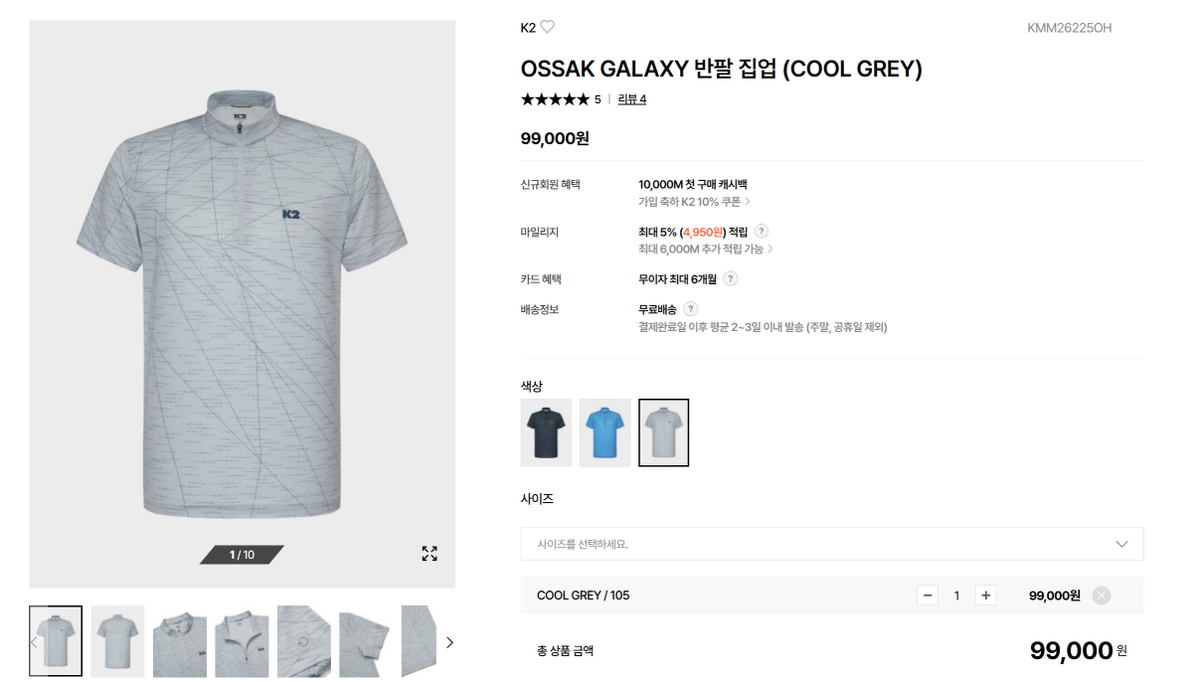Click the heart wishlist icon beside K2
This screenshot has width=1199, height=682.
(548, 27)
